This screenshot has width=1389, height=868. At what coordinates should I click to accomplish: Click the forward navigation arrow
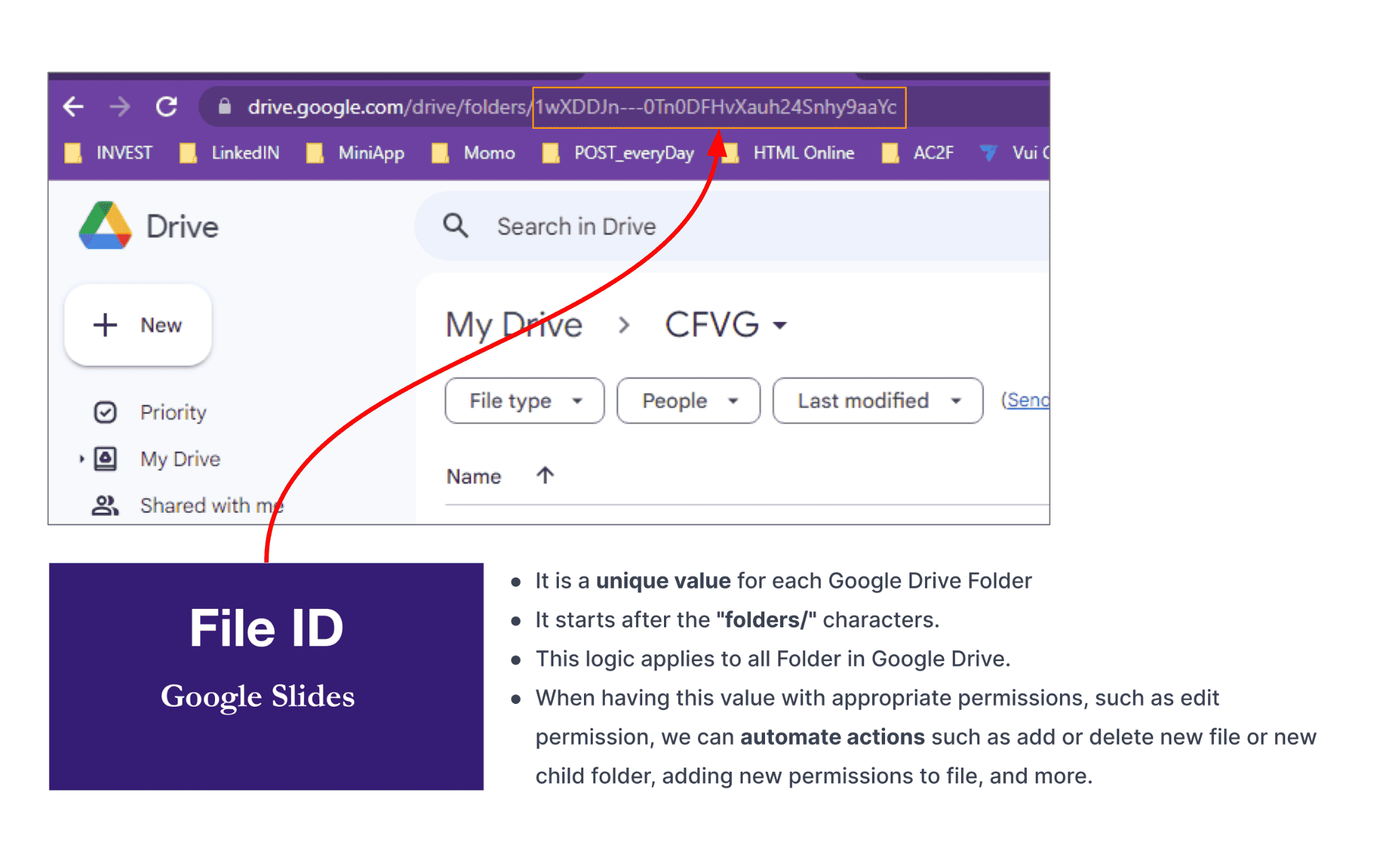pos(119,106)
